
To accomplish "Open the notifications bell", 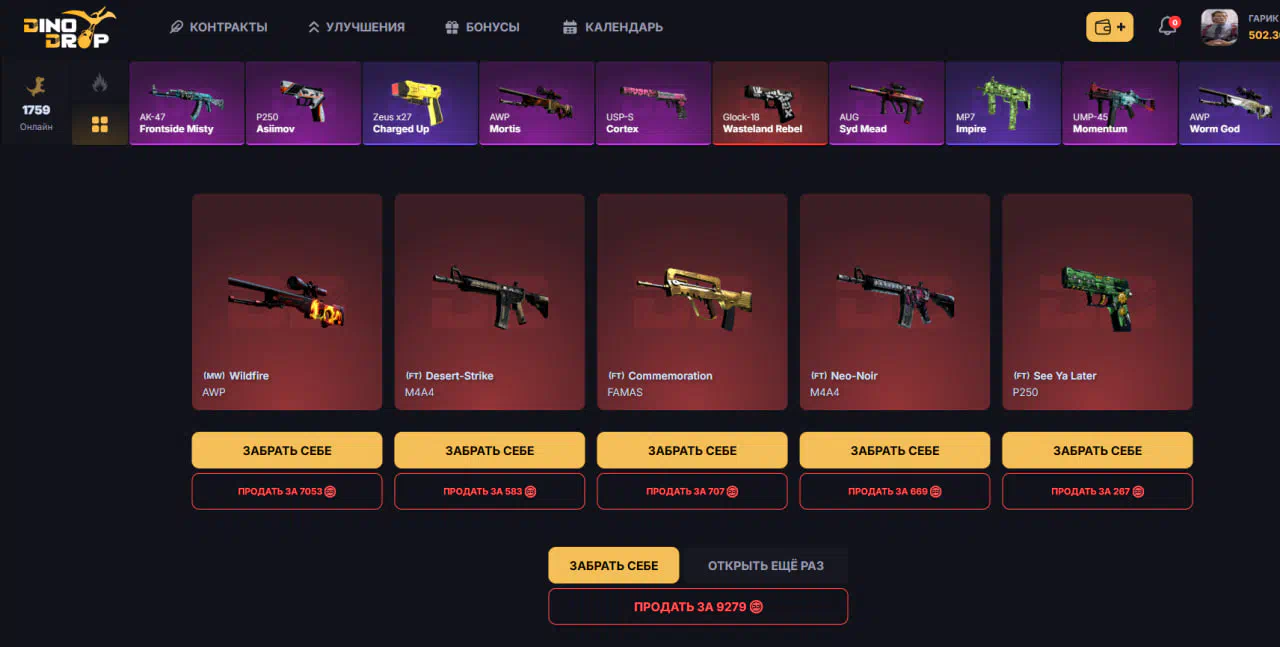I will click(x=1167, y=27).
